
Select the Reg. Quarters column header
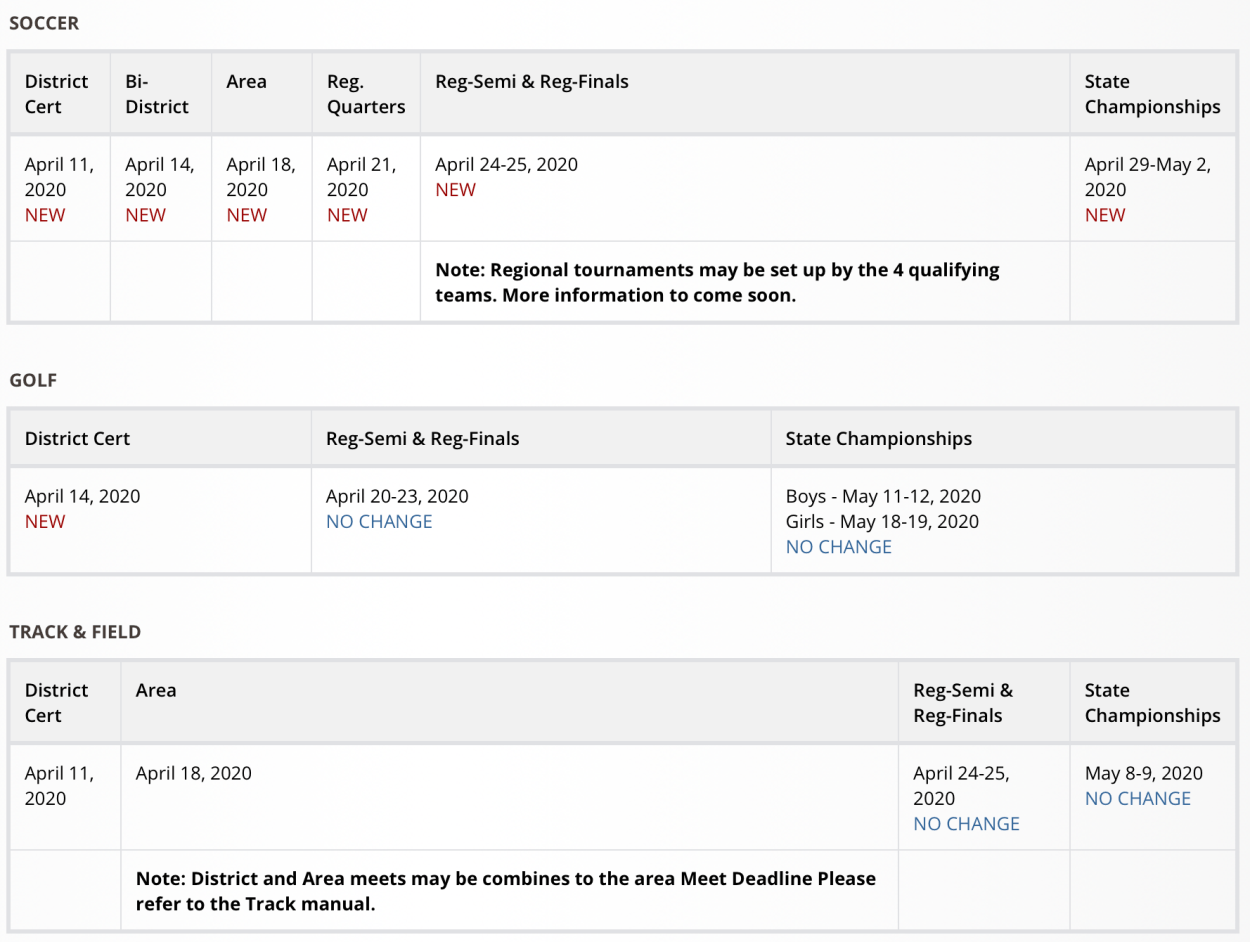point(366,94)
